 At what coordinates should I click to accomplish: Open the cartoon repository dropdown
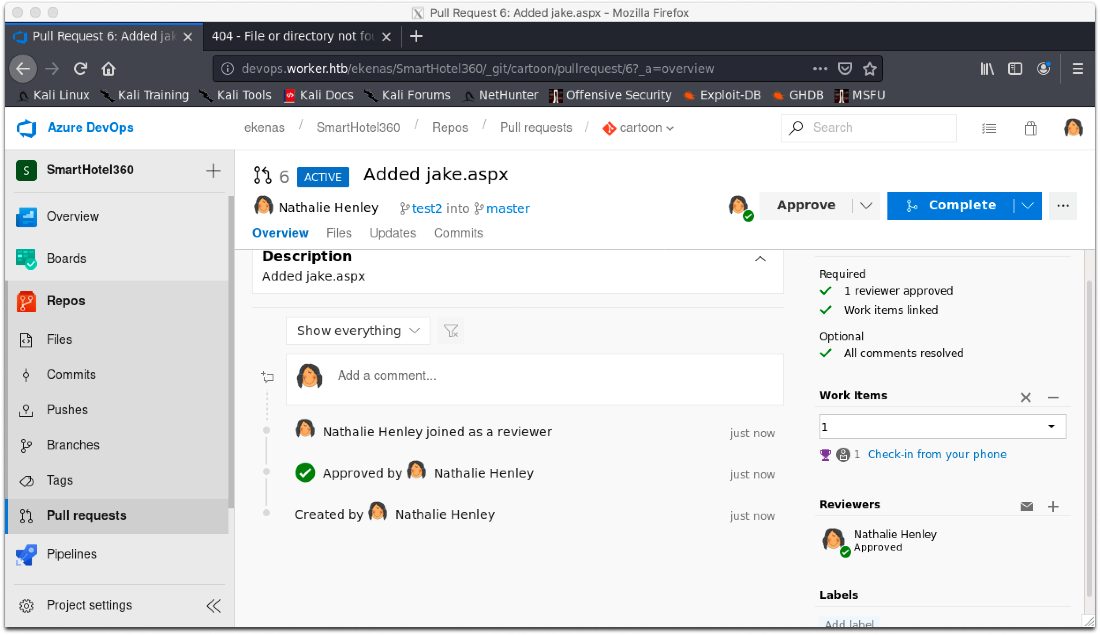click(638, 128)
